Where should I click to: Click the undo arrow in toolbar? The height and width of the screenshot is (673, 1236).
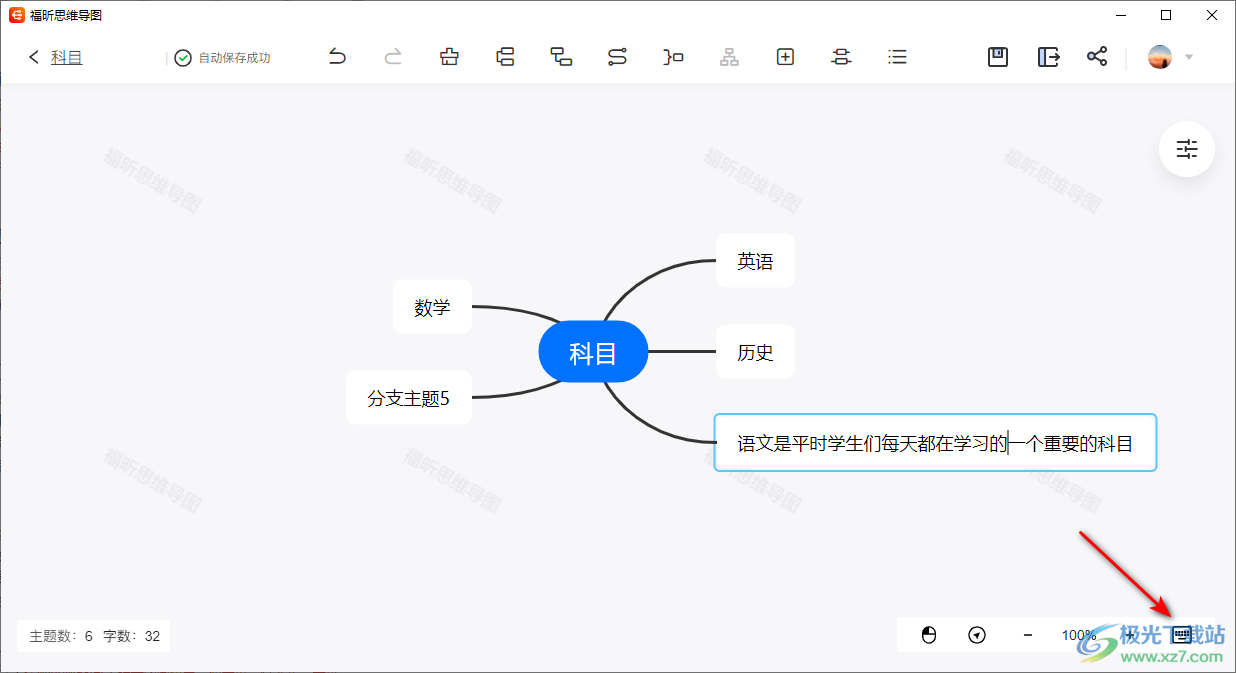(338, 57)
